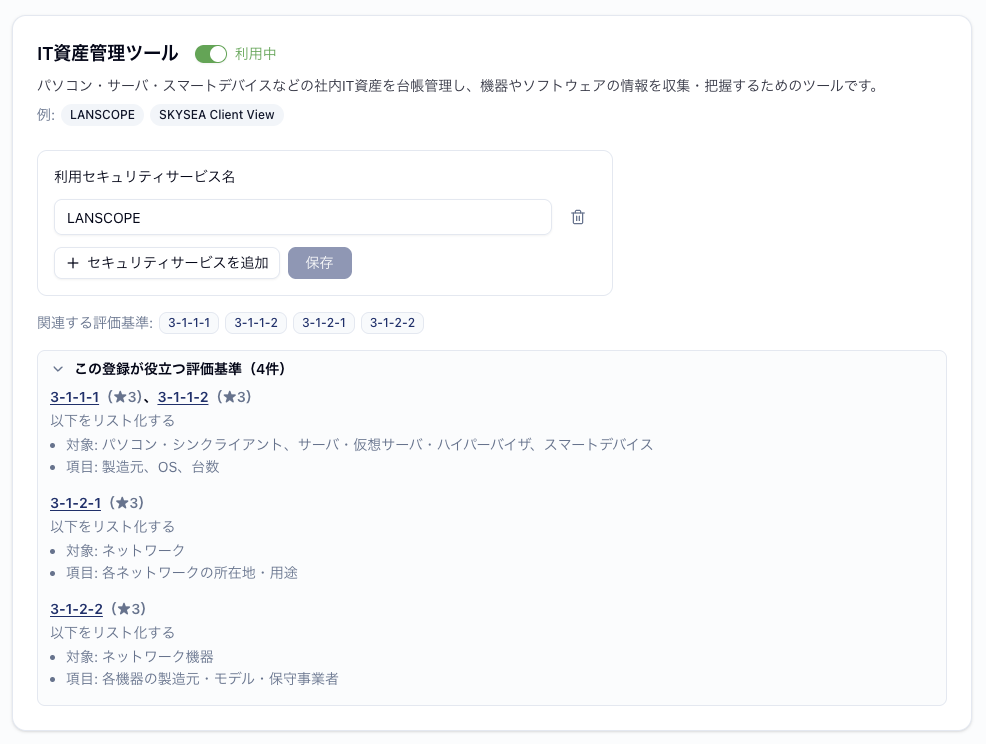The height and width of the screenshot is (744, 986).
Task: Click the 例: label before example chips
Action: [x=46, y=115]
